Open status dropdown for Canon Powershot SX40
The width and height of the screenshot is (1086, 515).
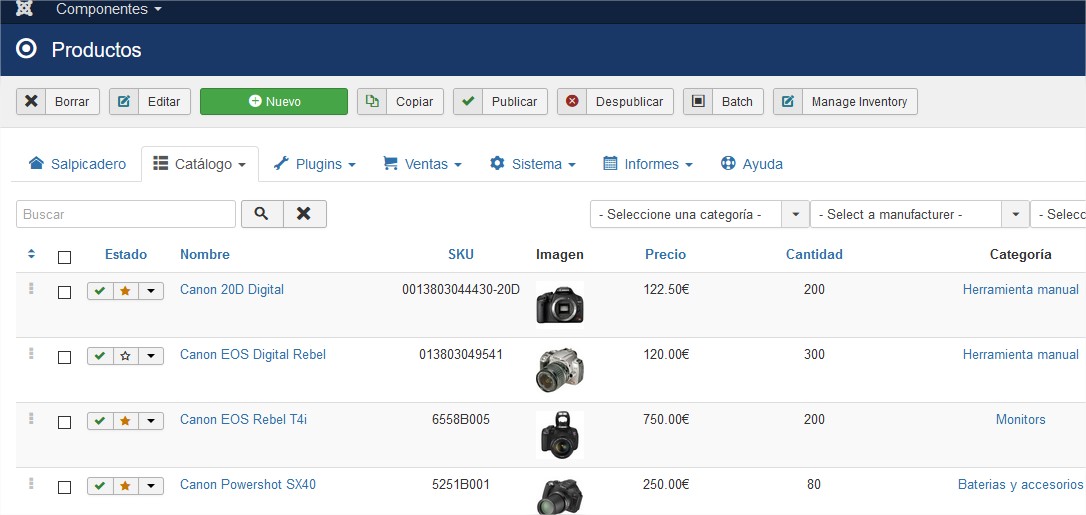(x=151, y=486)
